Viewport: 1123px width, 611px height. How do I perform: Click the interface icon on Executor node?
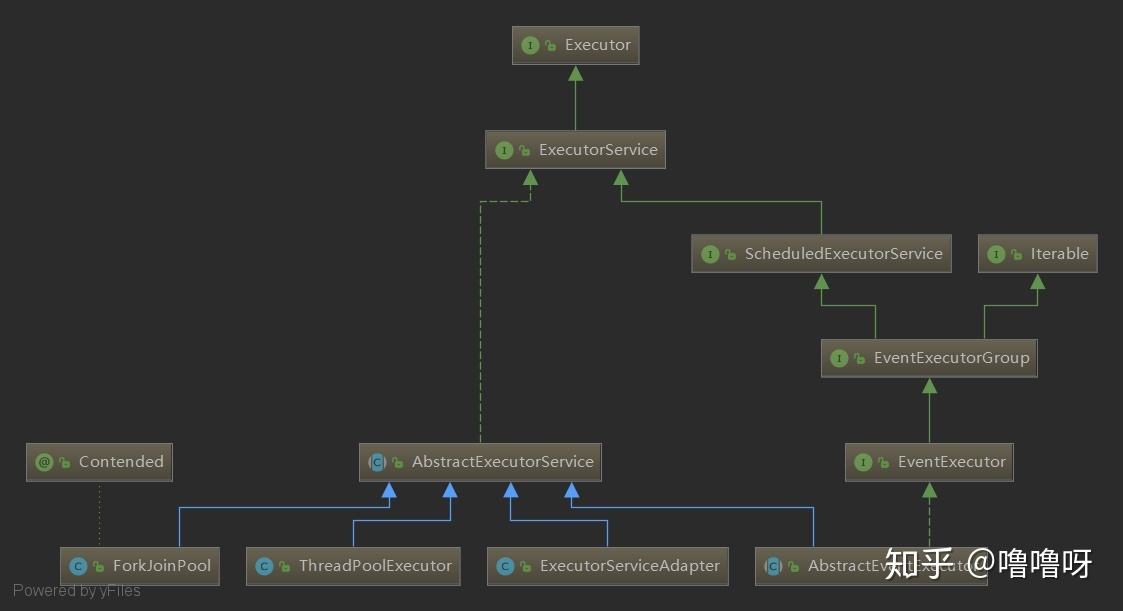pyautogui.click(x=530, y=45)
